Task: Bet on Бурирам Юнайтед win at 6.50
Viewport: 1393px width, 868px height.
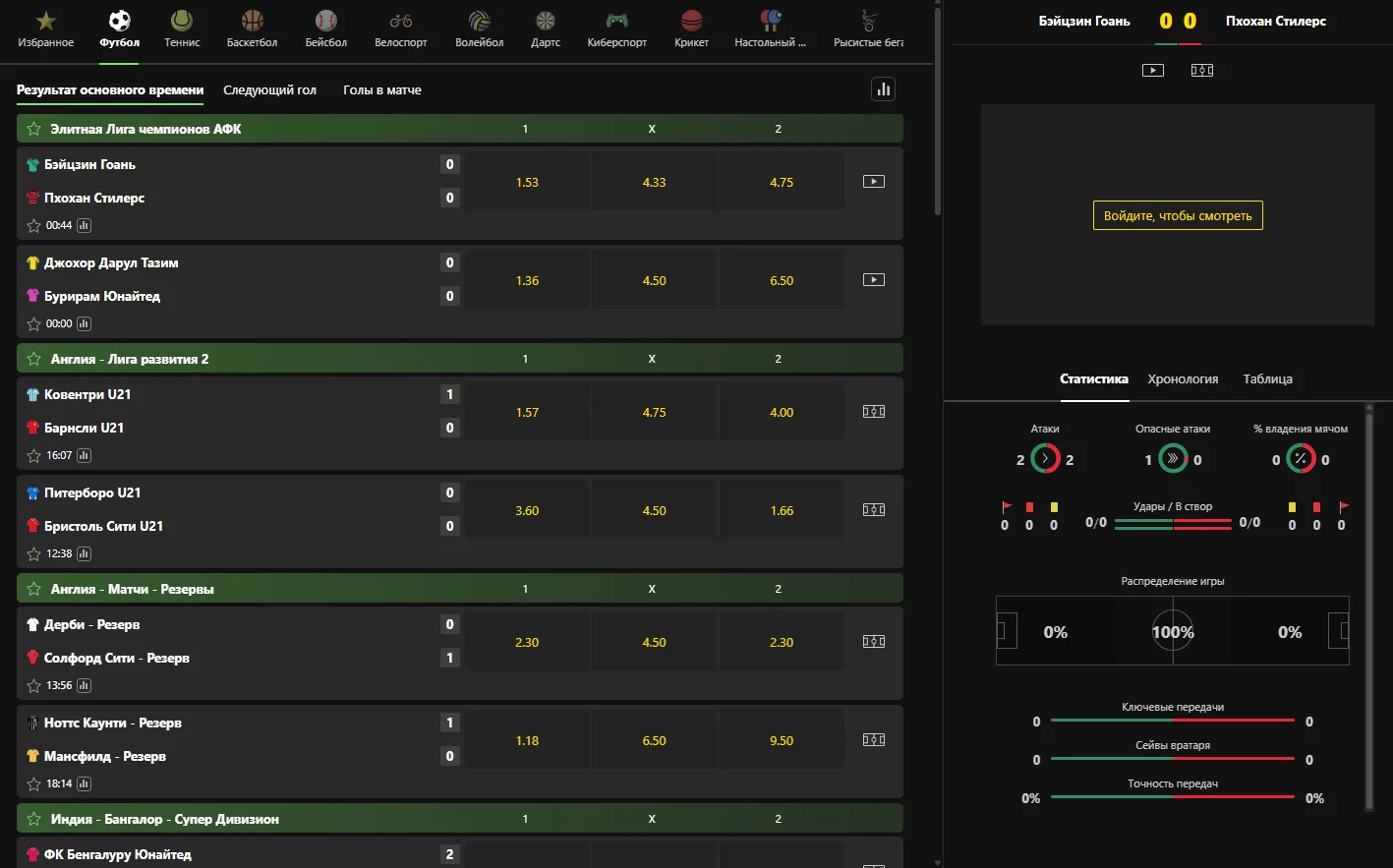Action: coord(782,280)
